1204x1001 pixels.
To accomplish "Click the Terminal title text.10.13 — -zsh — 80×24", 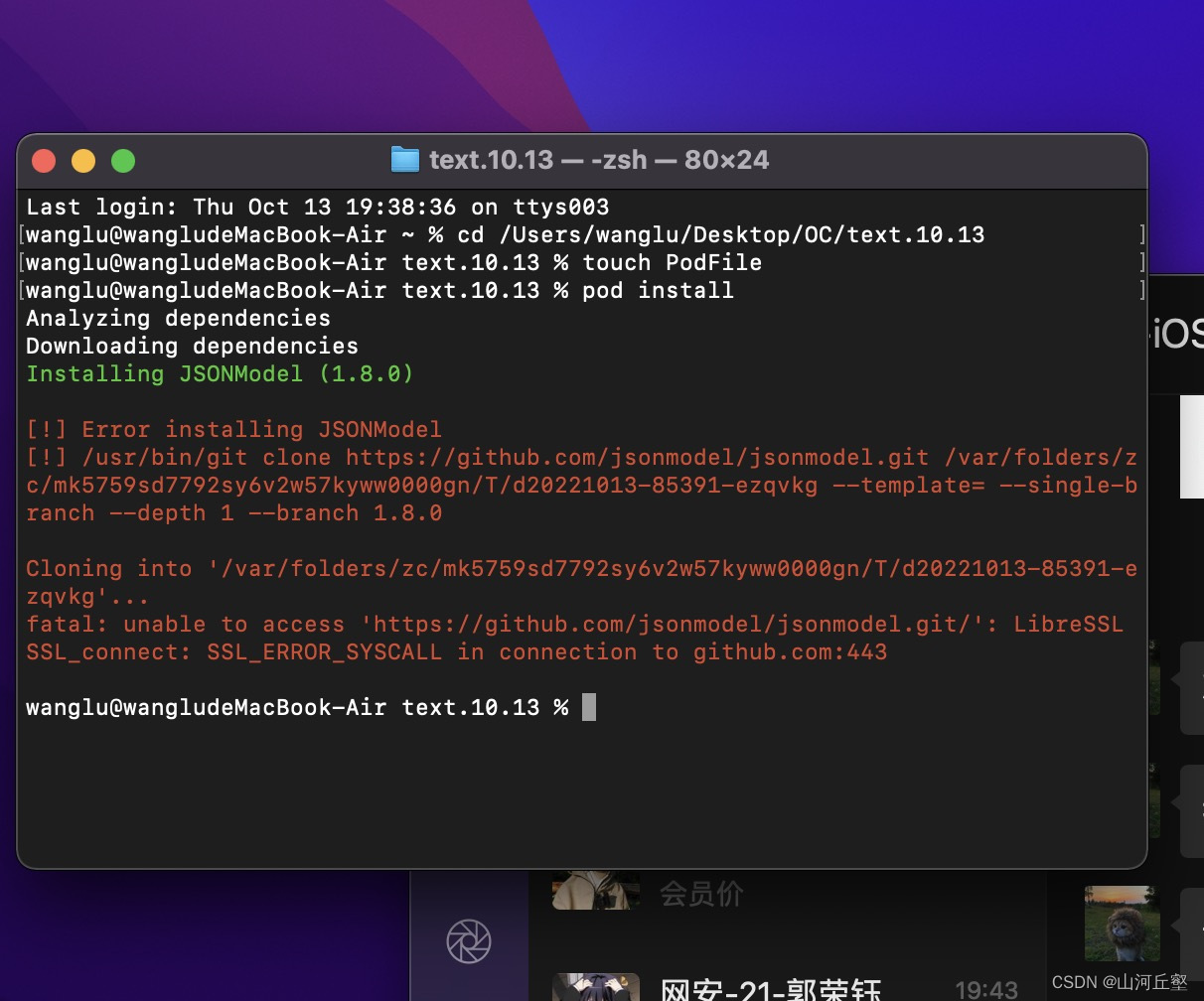I will pos(599,160).
